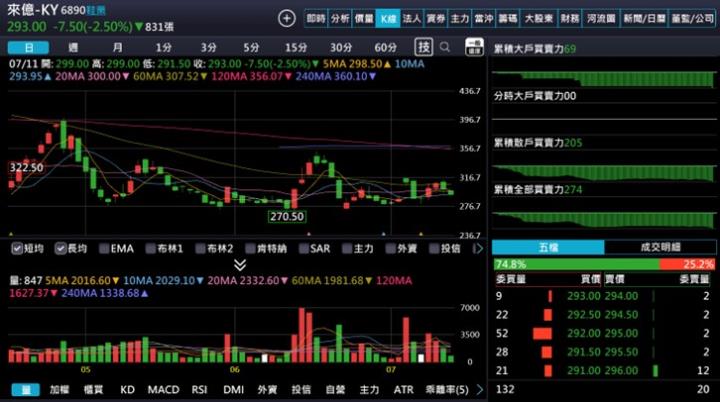Click the 25.2% sell ratio bar
Screen dimensions: 720x402
687,264
